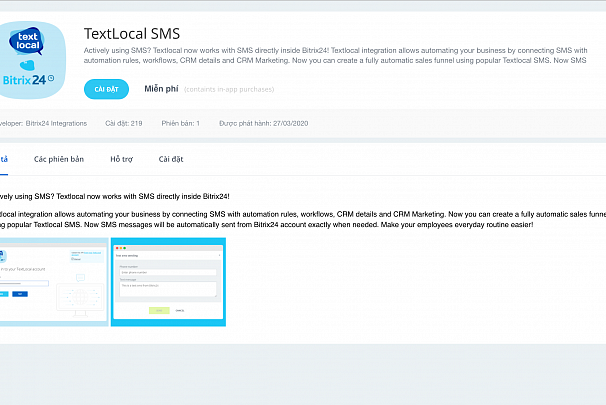Click the Được phát hành: 27/03/2020 date

(264, 123)
